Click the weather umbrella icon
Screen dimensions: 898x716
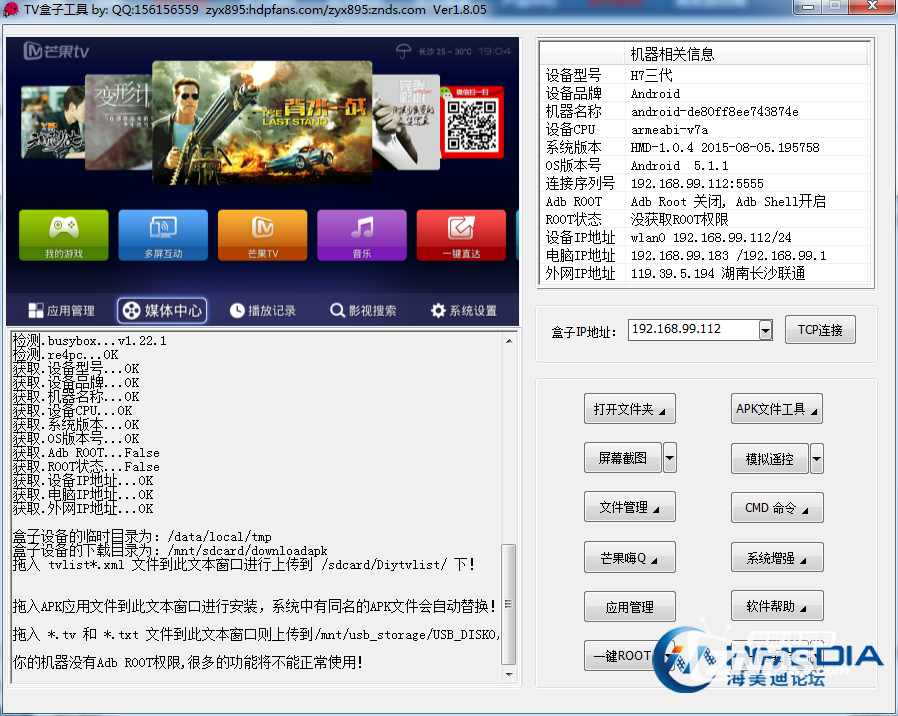[403, 52]
